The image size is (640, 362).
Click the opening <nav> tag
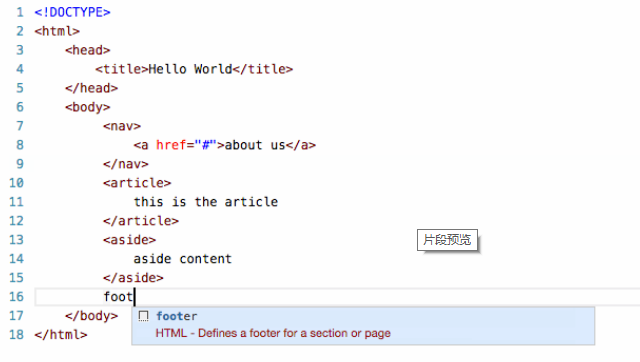(122, 126)
